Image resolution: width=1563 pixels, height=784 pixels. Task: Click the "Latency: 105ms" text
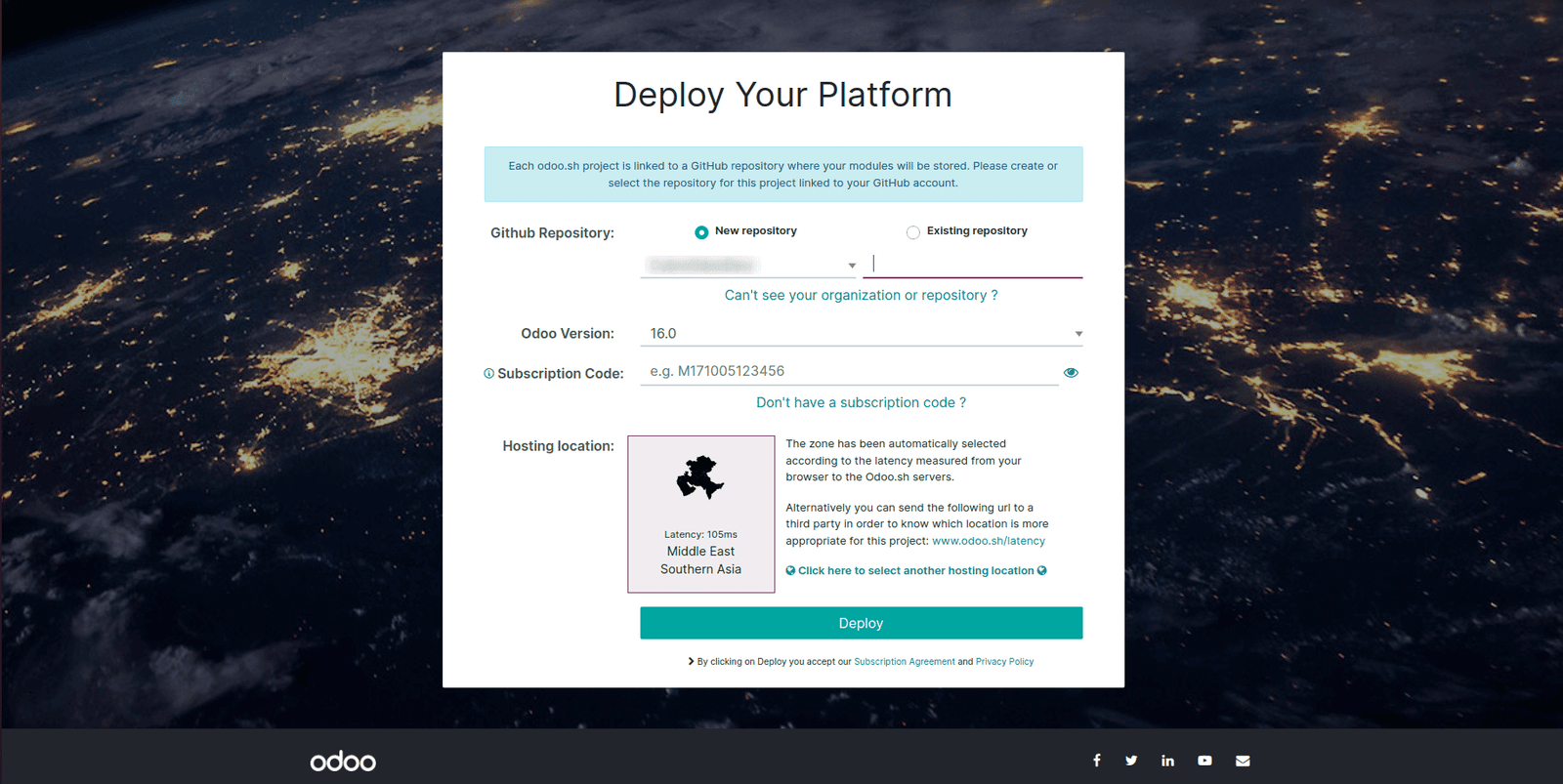coord(700,534)
